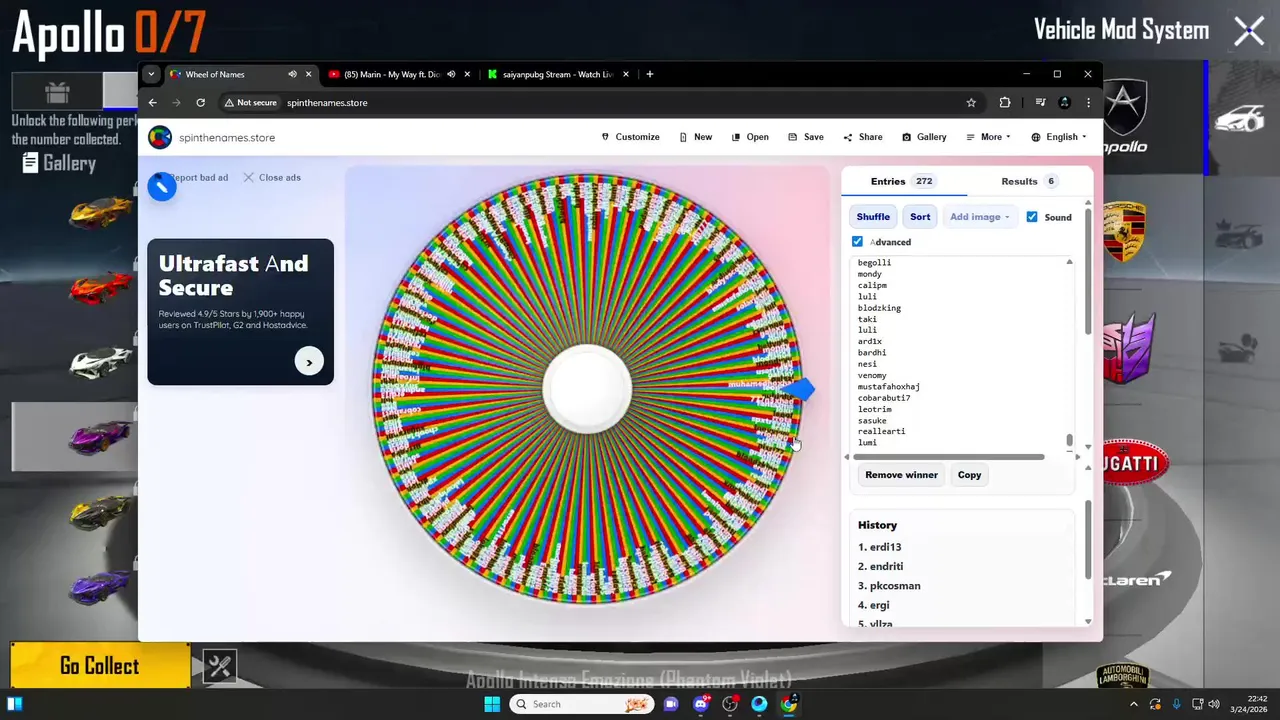This screenshot has height=720, width=1280.
Task: Expand the Add image dropdown
Action: click(979, 217)
